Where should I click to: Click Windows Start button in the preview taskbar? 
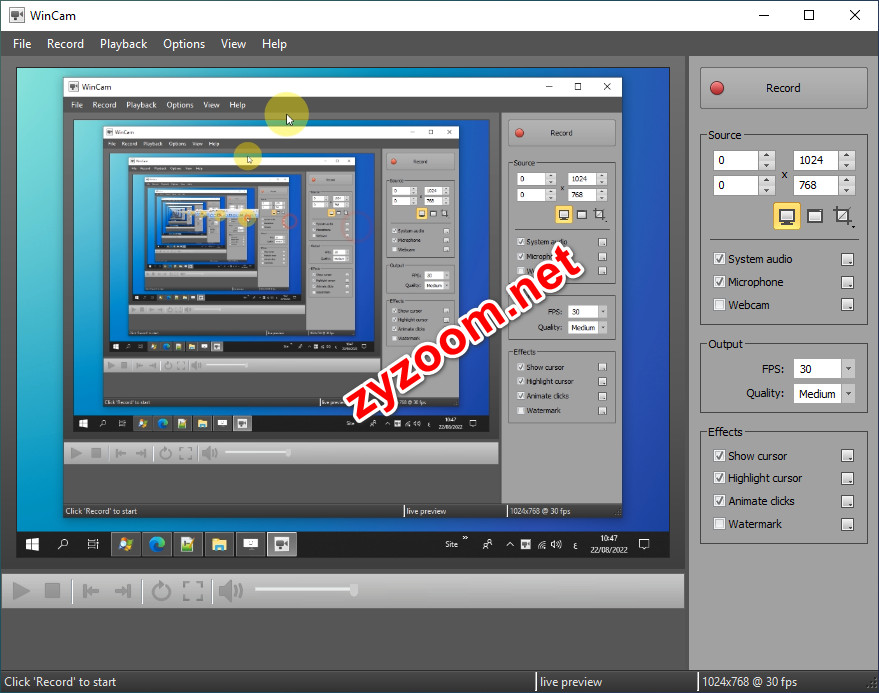(33, 544)
